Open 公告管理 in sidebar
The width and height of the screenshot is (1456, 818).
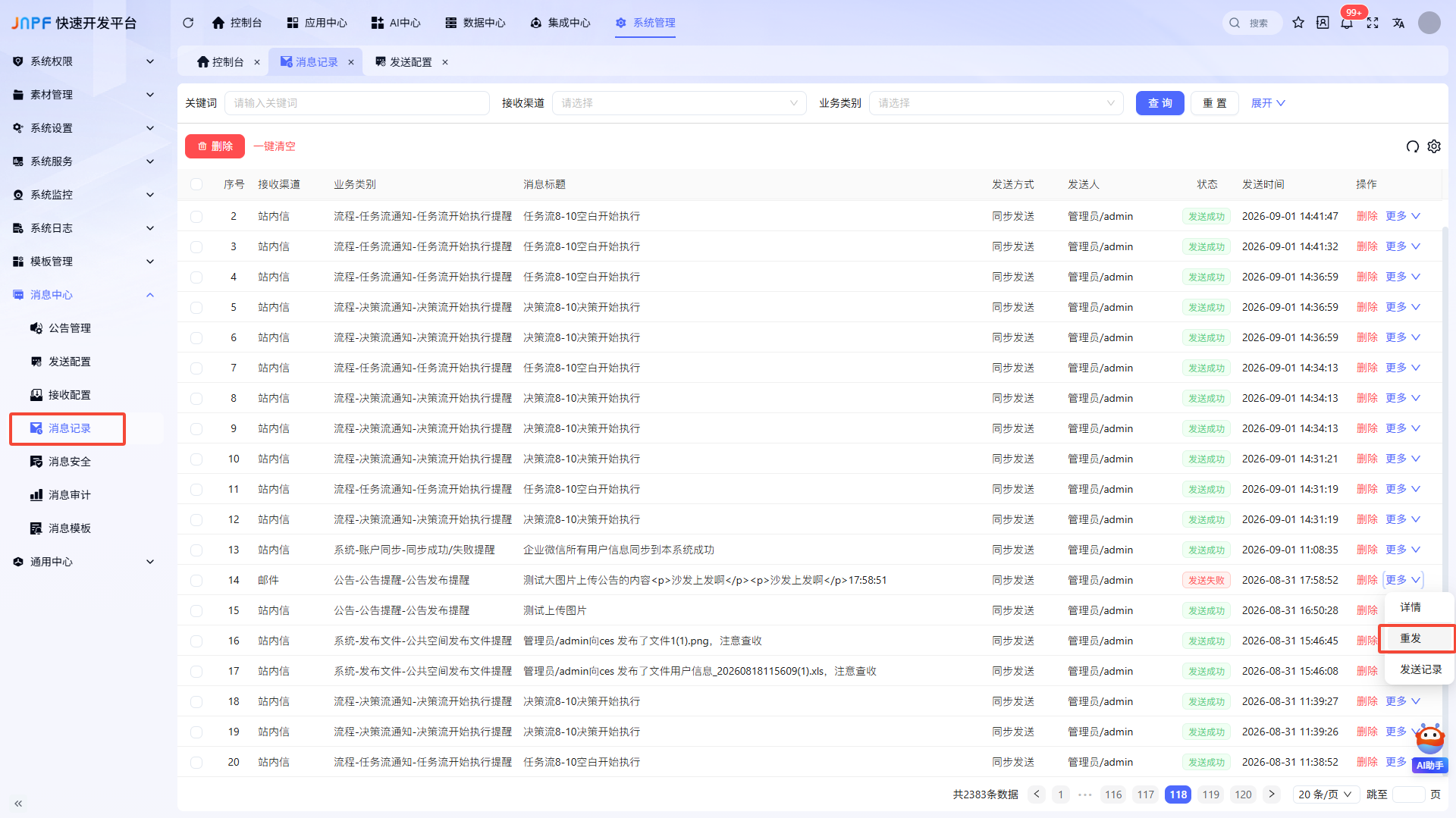[70, 328]
